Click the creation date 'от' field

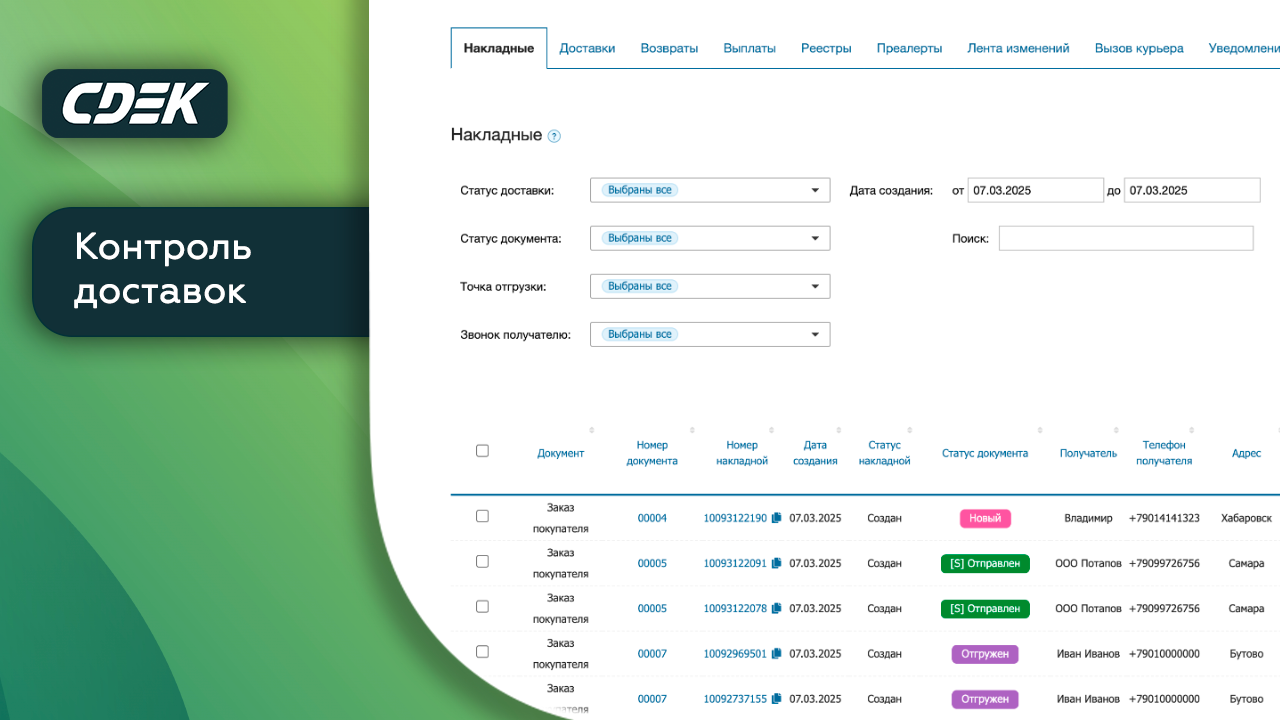tap(1035, 190)
